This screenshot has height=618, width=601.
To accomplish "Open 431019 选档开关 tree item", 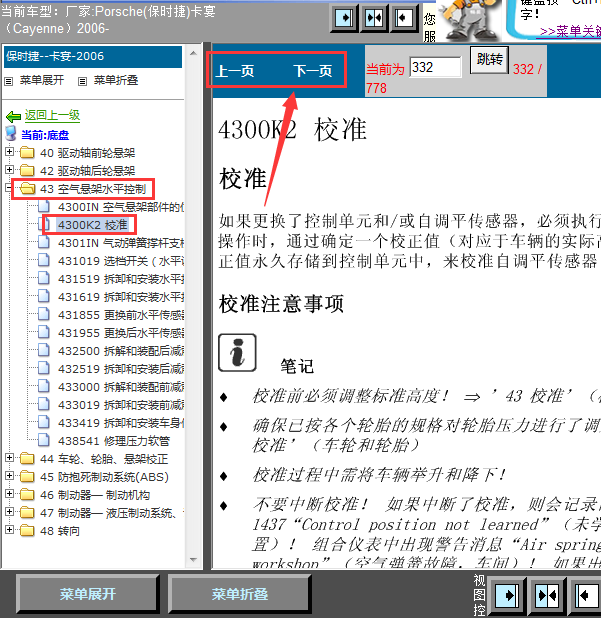I will pyautogui.click(x=121, y=261).
